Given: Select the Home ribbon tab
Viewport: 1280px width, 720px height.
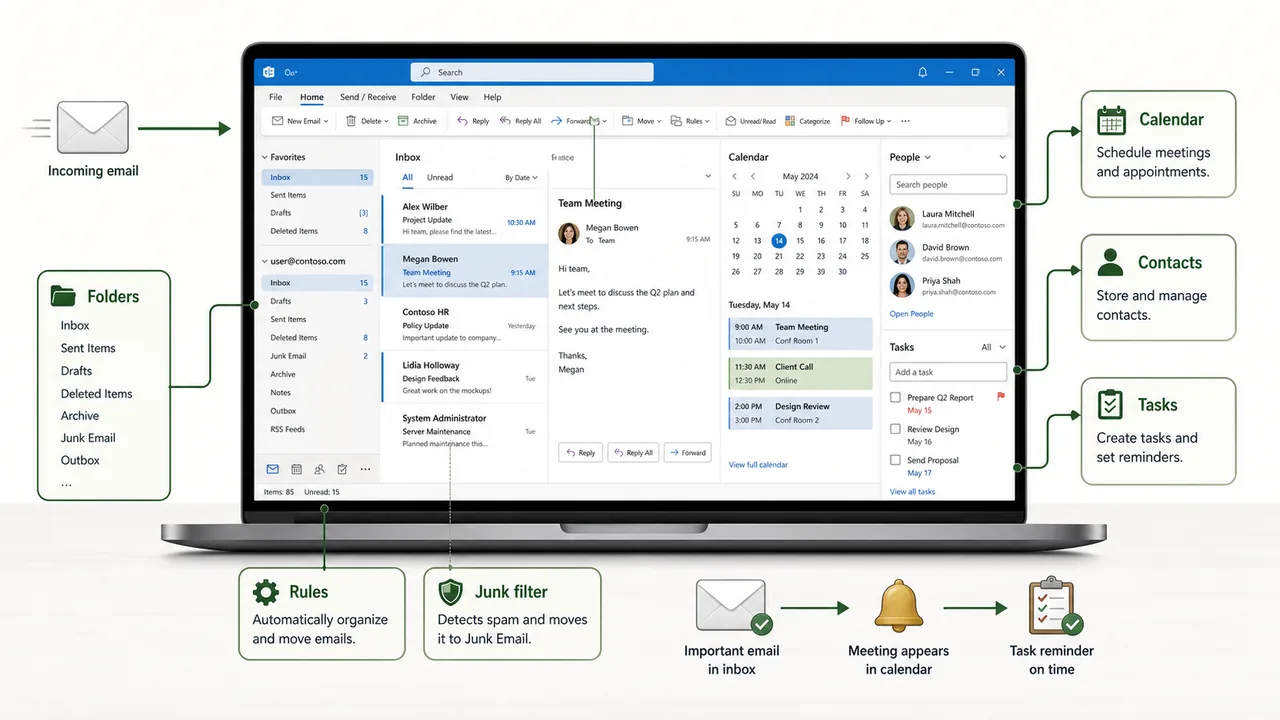Looking at the screenshot, I should pyautogui.click(x=312, y=97).
